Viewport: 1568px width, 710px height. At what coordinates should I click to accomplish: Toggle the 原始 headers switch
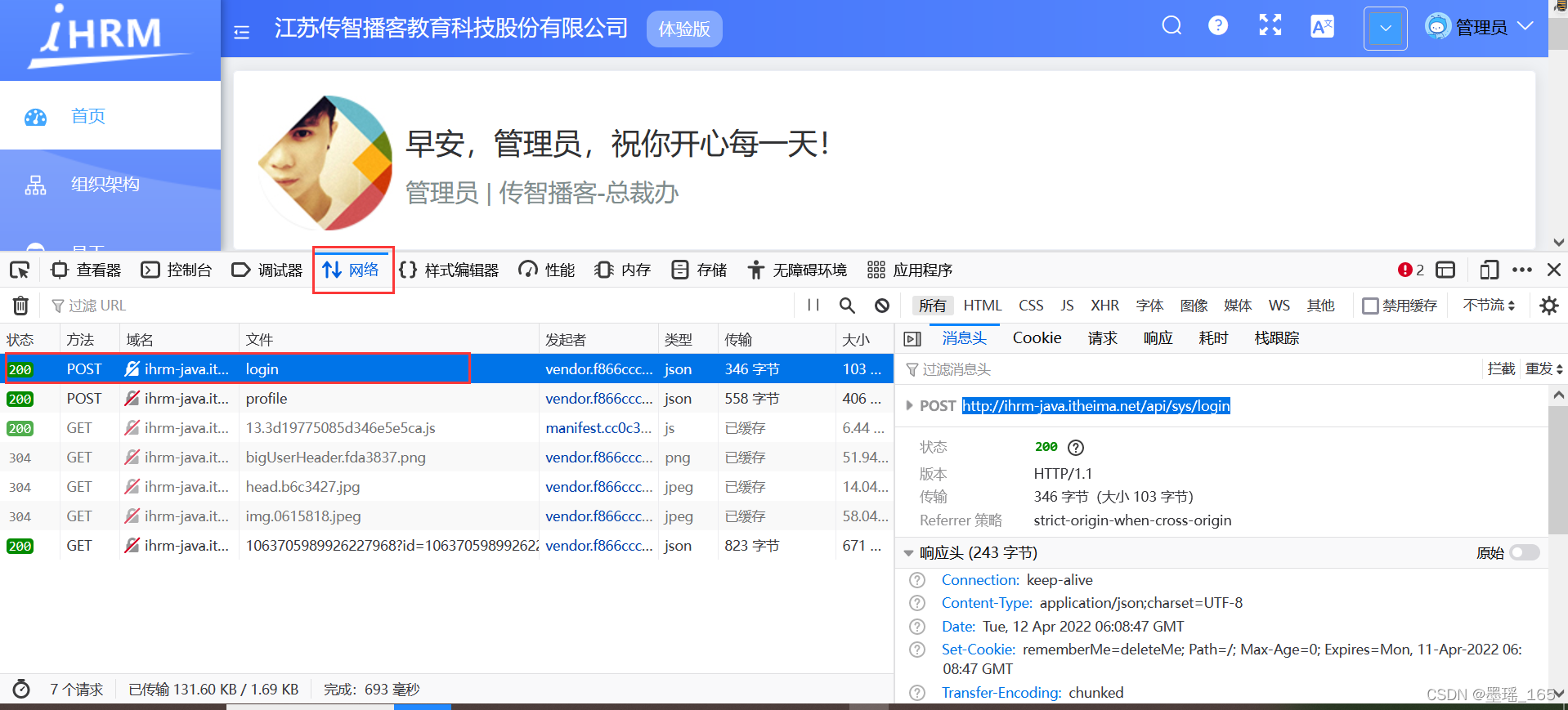click(x=1524, y=553)
